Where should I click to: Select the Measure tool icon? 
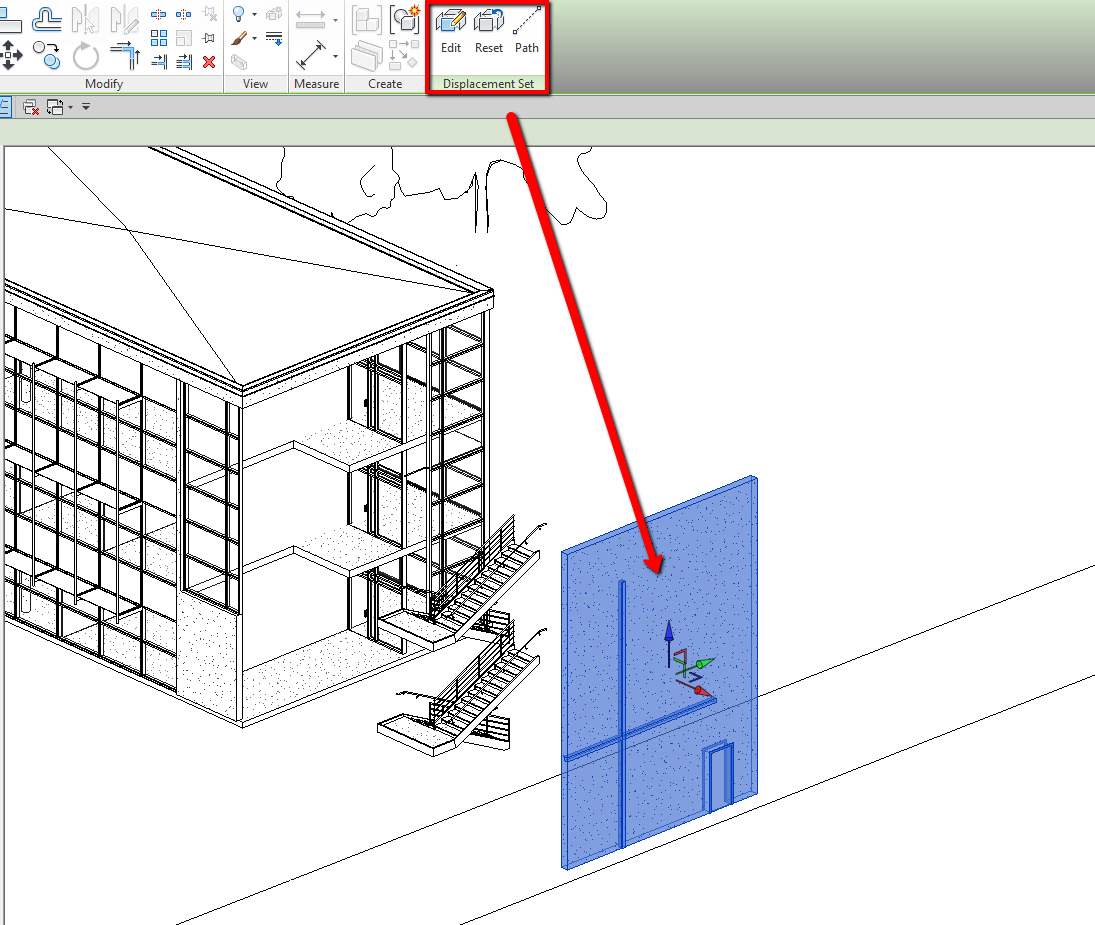310,56
